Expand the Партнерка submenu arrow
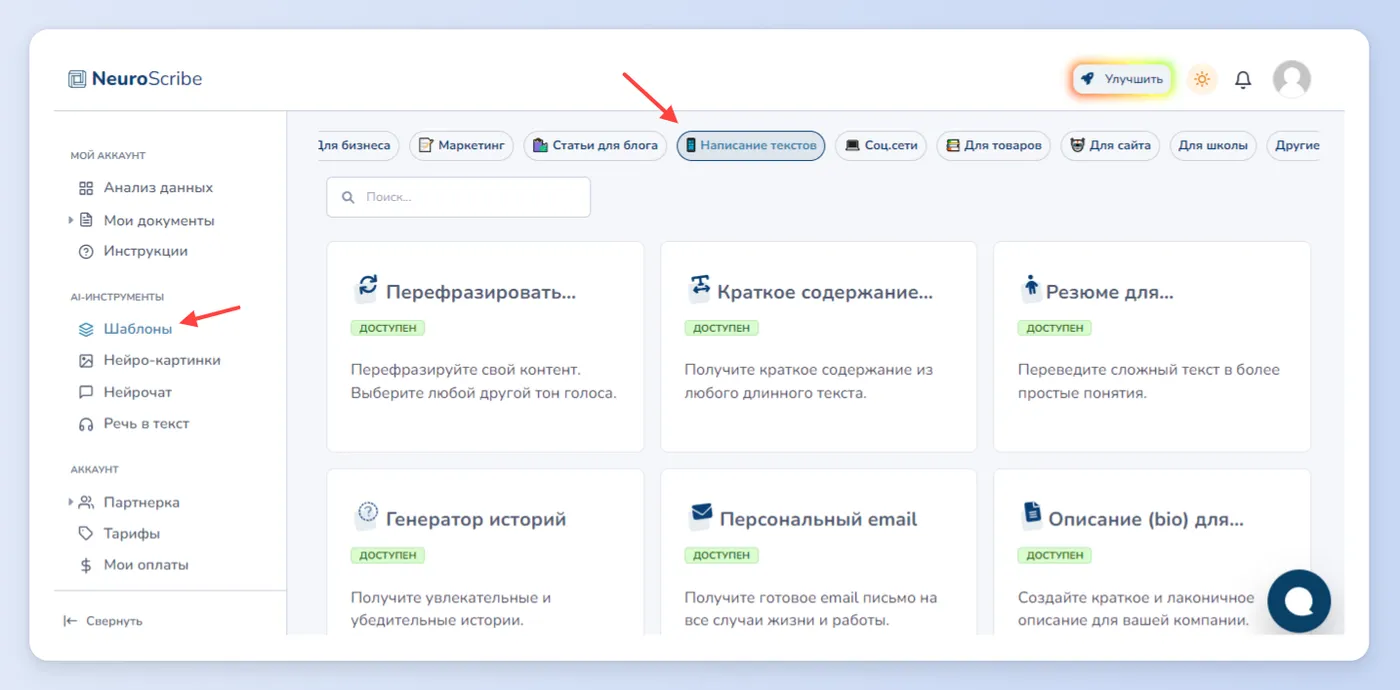Image resolution: width=1400 pixels, height=690 pixels. (x=70, y=502)
